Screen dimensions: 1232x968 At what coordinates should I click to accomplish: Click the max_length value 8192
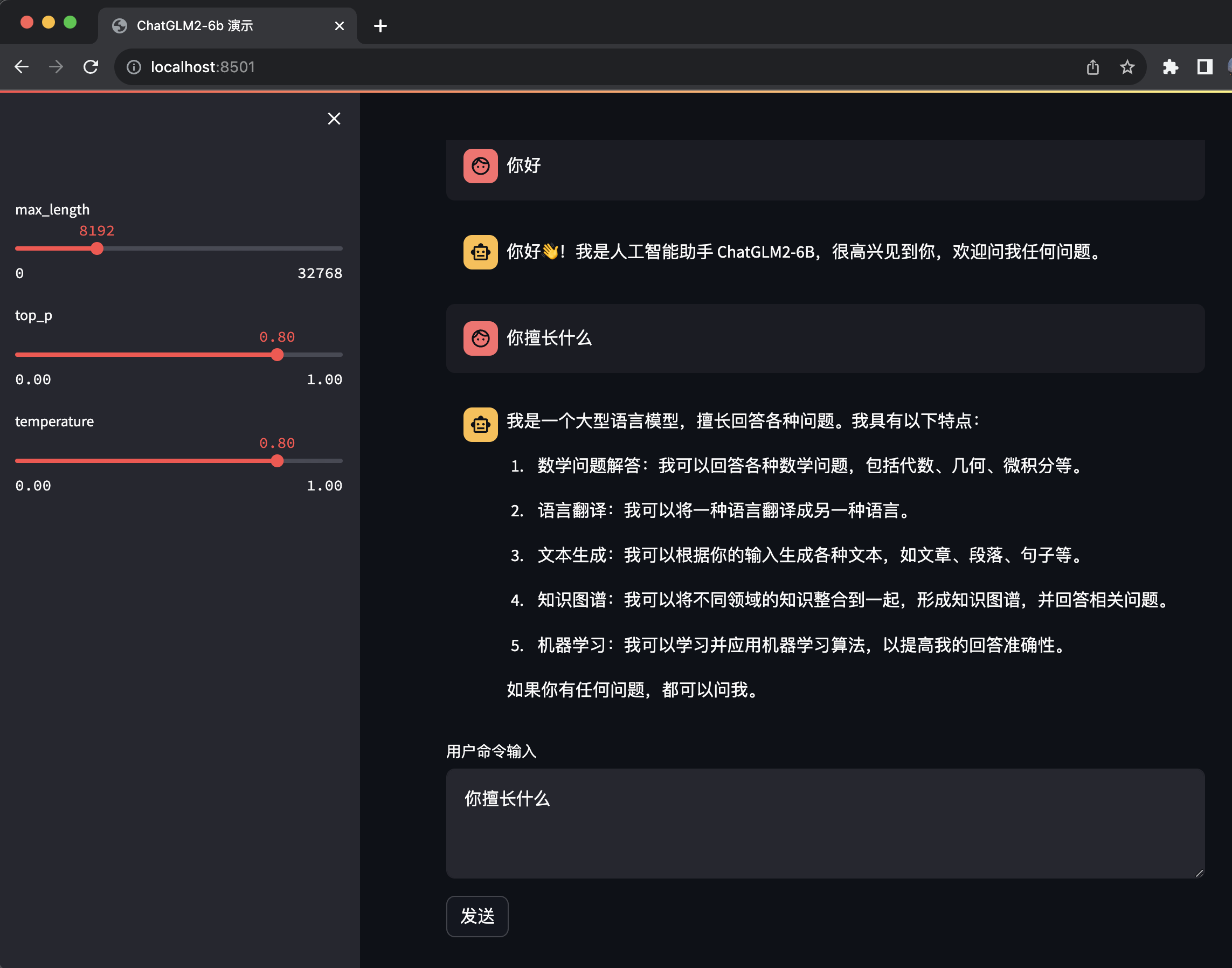coord(97,231)
